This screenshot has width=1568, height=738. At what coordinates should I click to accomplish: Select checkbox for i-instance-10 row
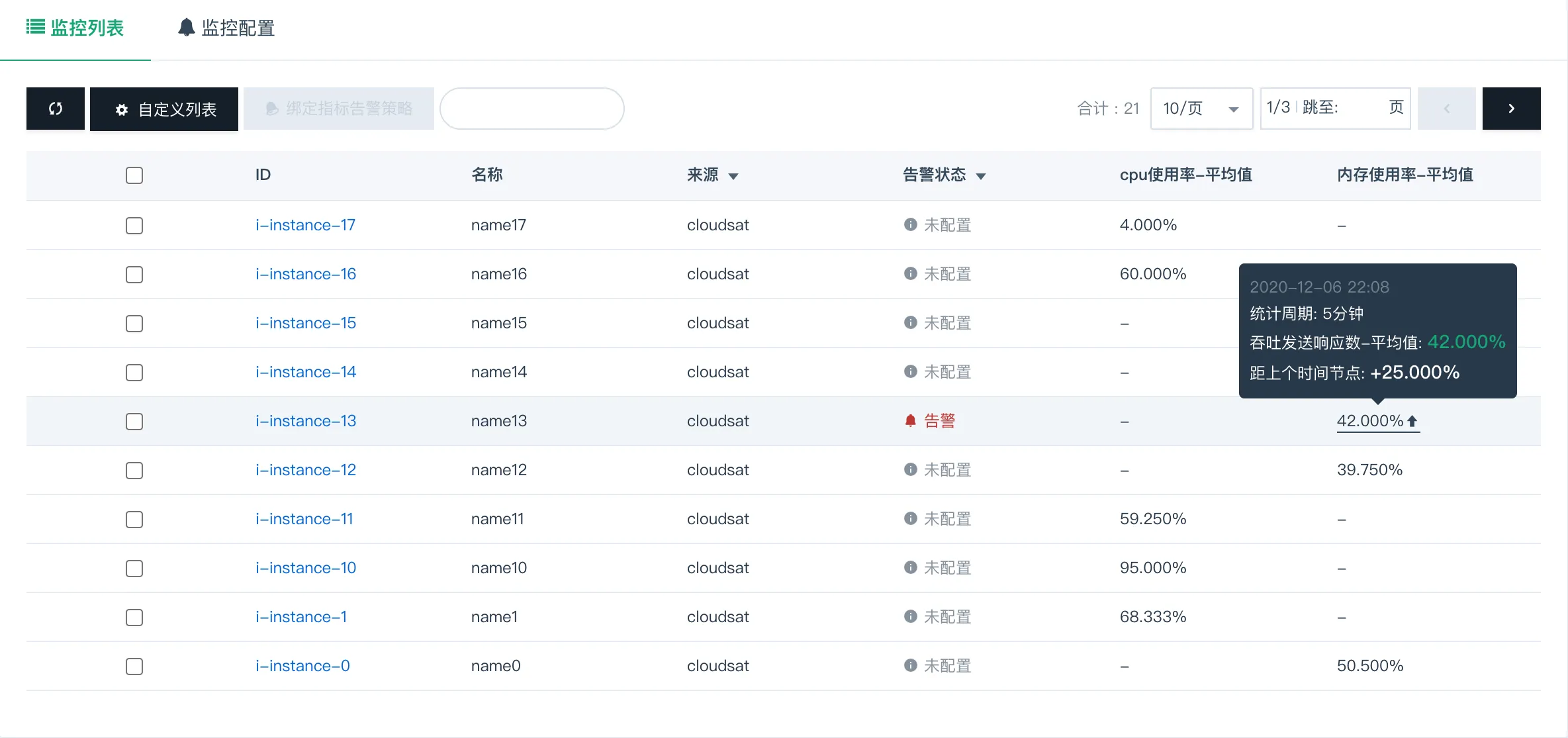[134, 569]
